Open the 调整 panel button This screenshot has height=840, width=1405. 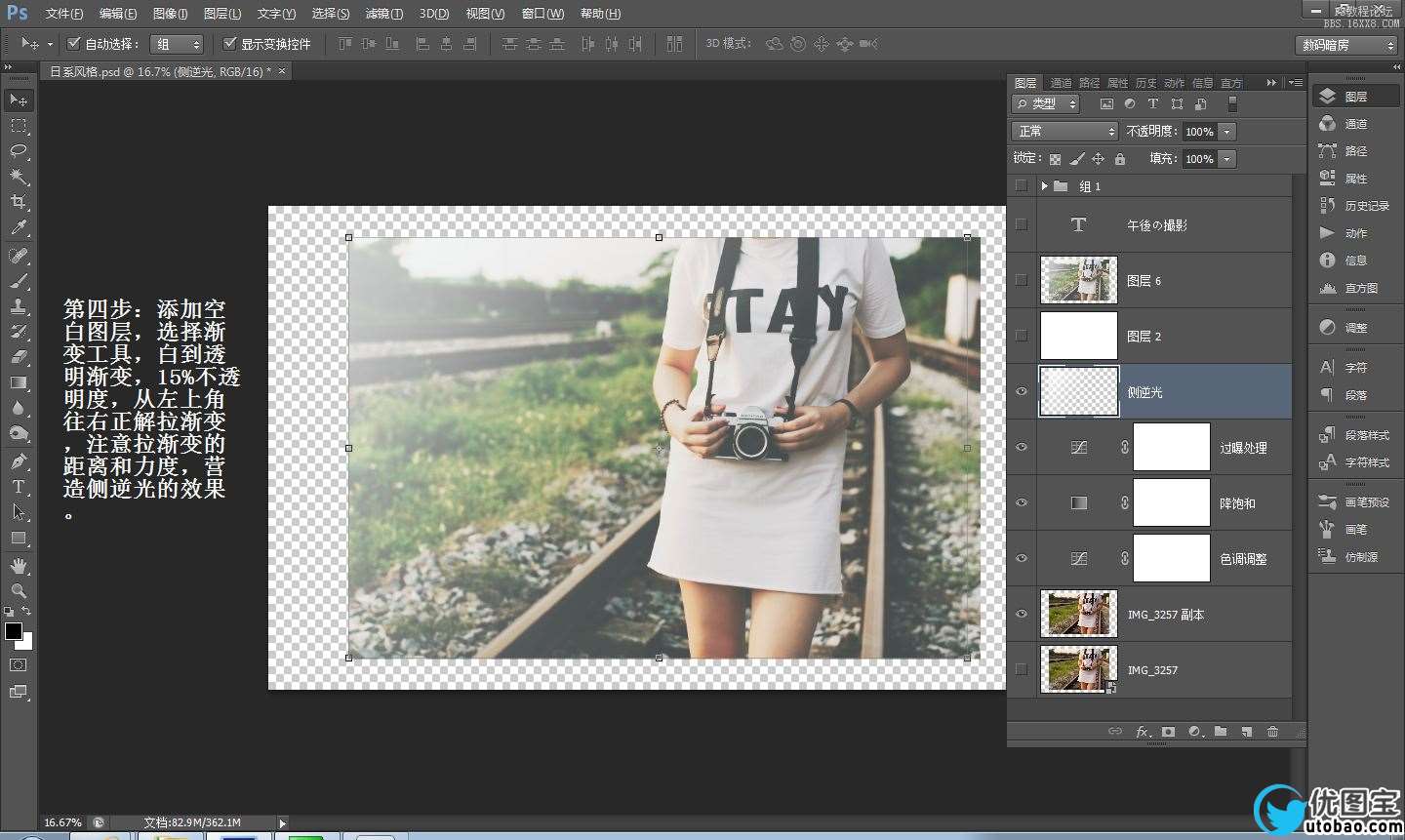pyautogui.click(x=1355, y=328)
